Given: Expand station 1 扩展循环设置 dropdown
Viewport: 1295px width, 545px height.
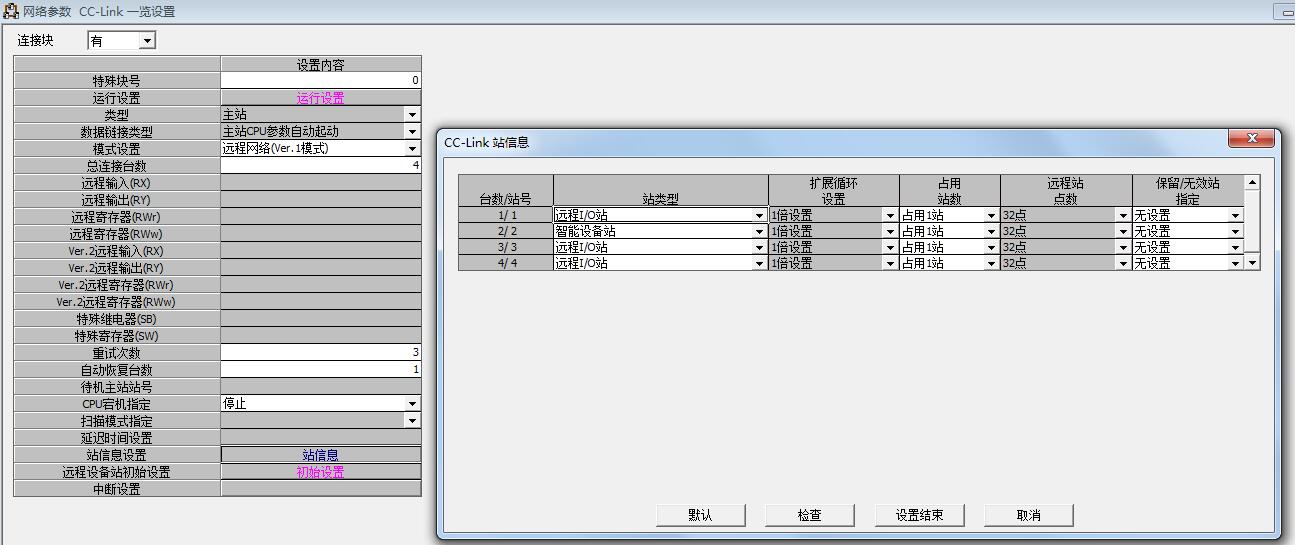Looking at the screenshot, I should [890, 216].
